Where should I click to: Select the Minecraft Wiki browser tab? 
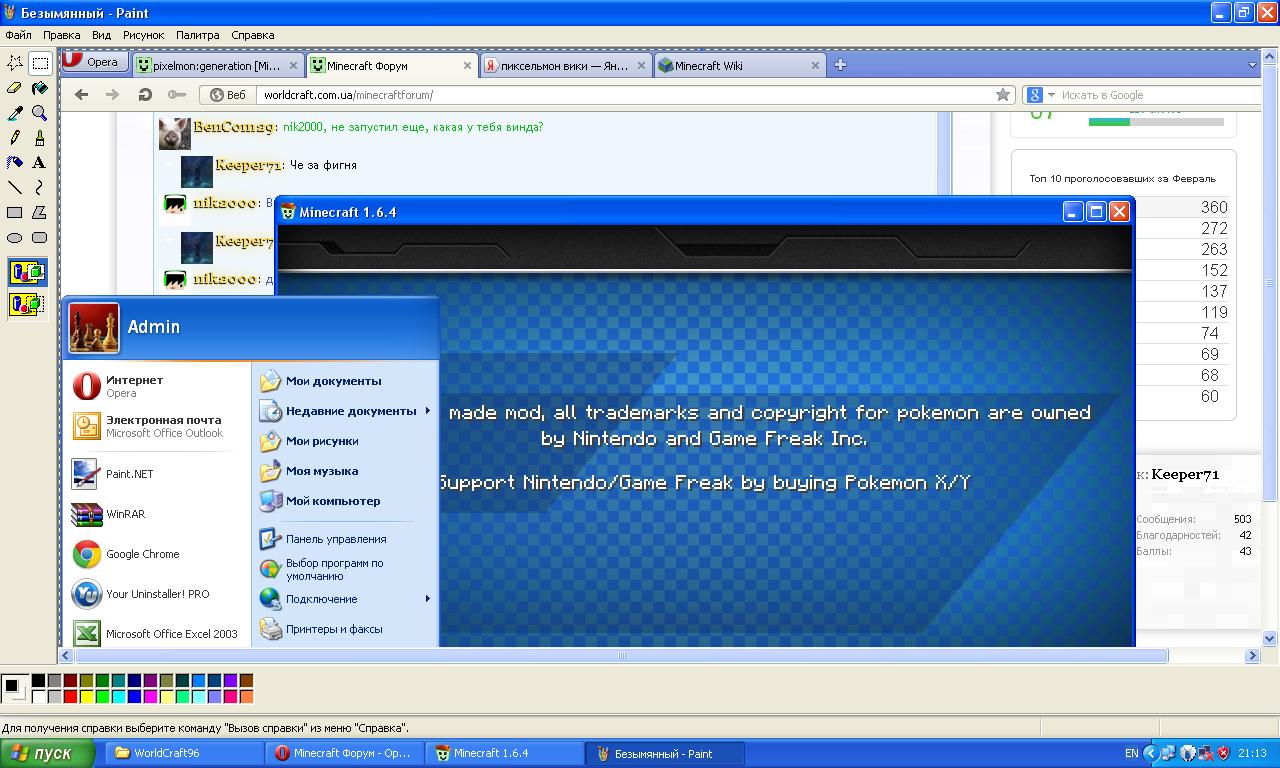pos(739,65)
